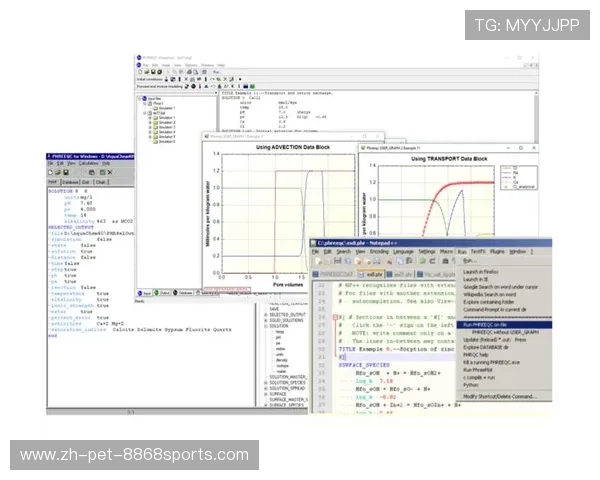Click vertical scrollbar of PHREEQC Interactive editor

(x=536, y=117)
